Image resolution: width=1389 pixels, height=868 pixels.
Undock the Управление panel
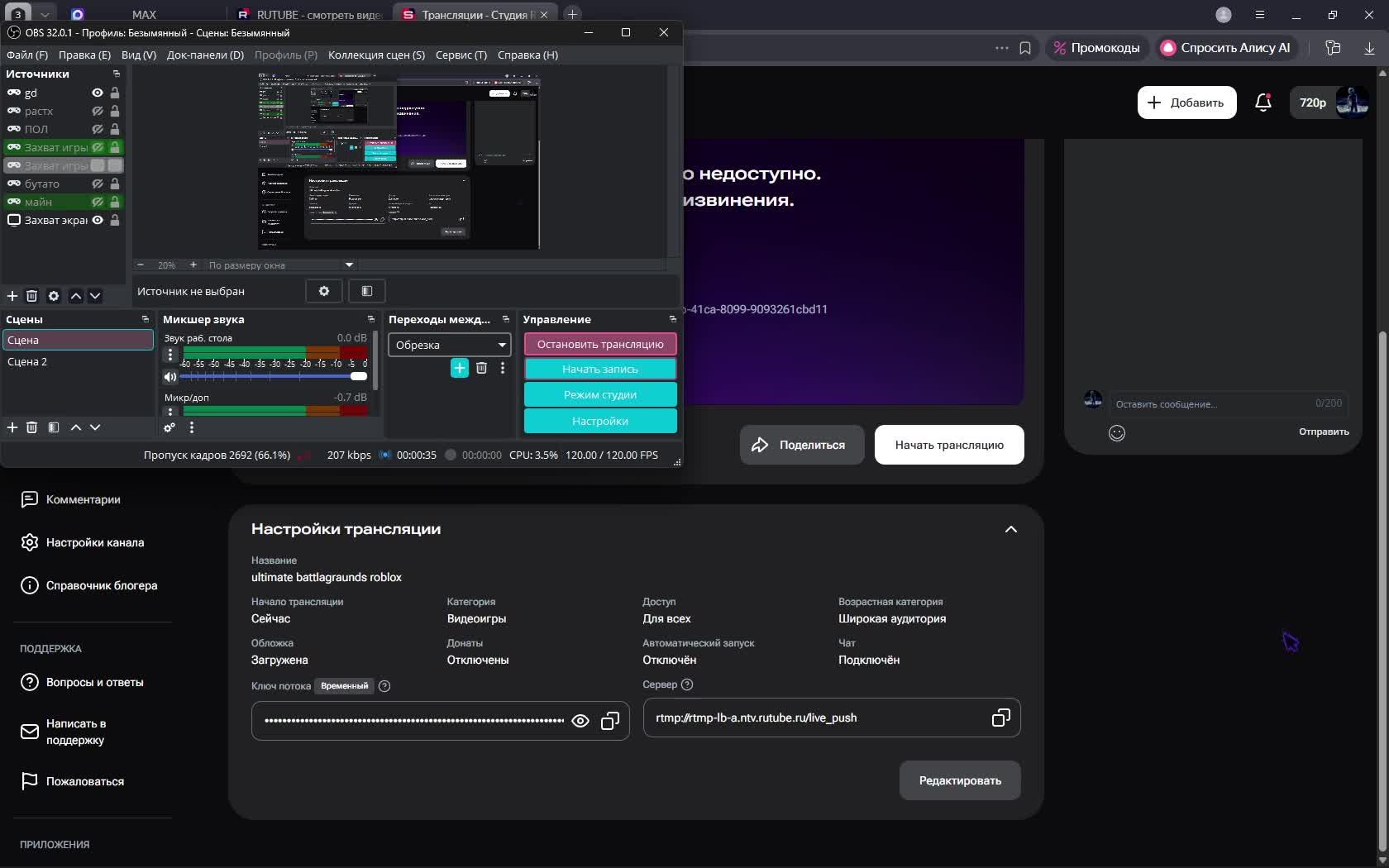coord(673,319)
